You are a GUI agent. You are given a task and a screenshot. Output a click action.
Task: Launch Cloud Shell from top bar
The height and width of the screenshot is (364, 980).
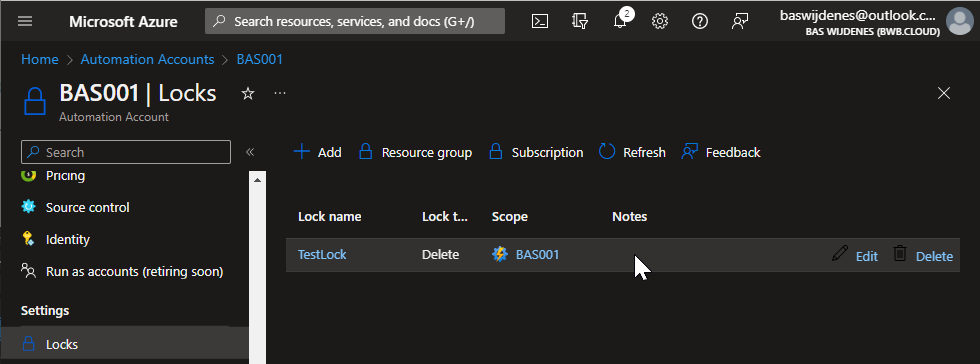[540, 21]
